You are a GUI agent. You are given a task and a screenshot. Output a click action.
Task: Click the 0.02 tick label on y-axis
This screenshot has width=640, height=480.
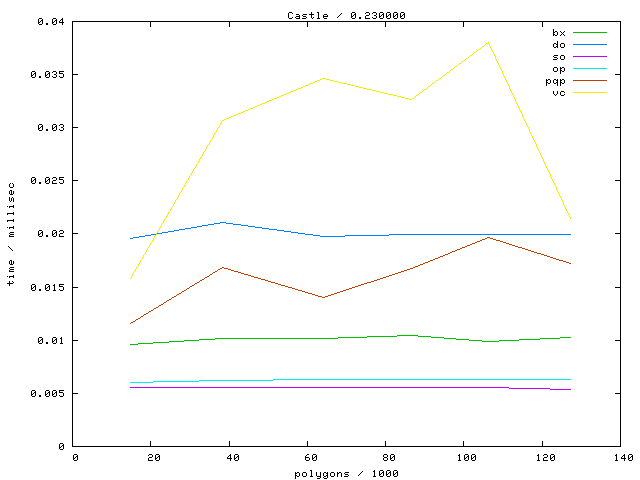pyautogui.click(x=55, y=234)
